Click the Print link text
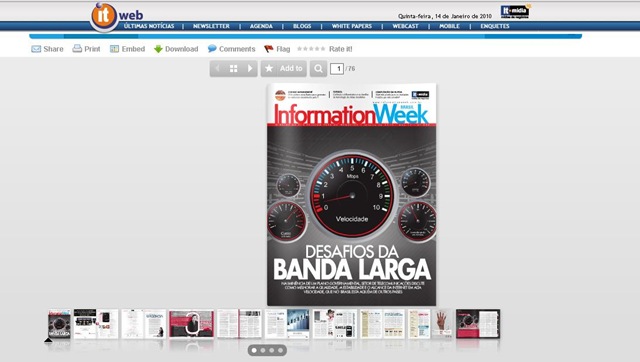Viewport: 640px width, 362px height. 92,49
